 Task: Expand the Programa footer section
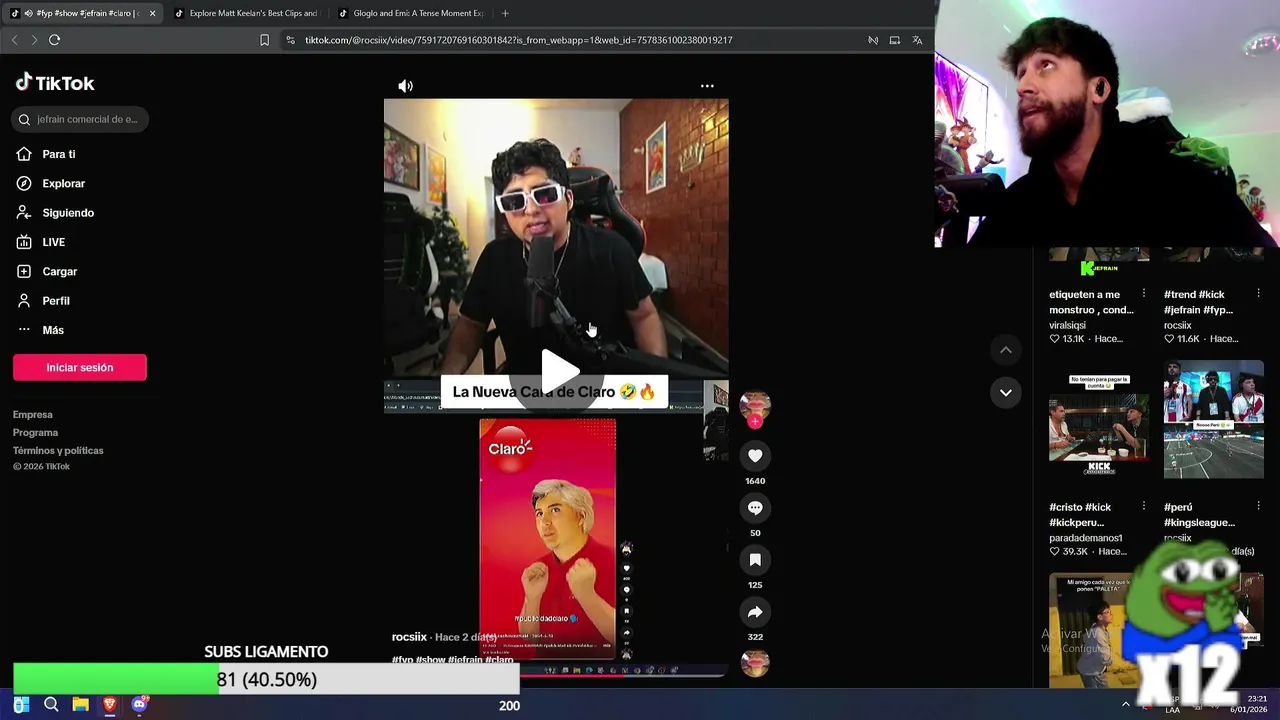click(35, 432)
